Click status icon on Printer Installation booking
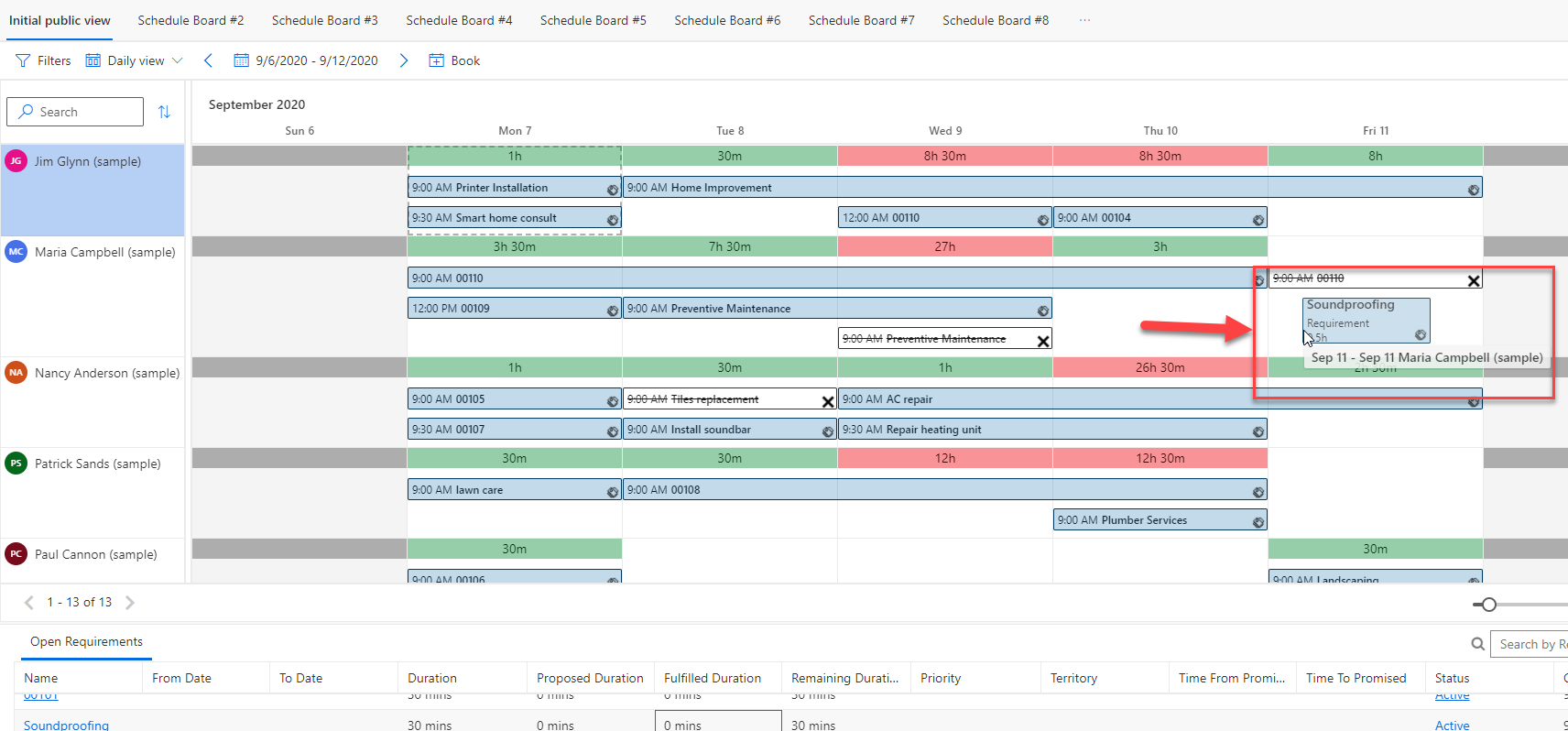 (x=613, y=190)
